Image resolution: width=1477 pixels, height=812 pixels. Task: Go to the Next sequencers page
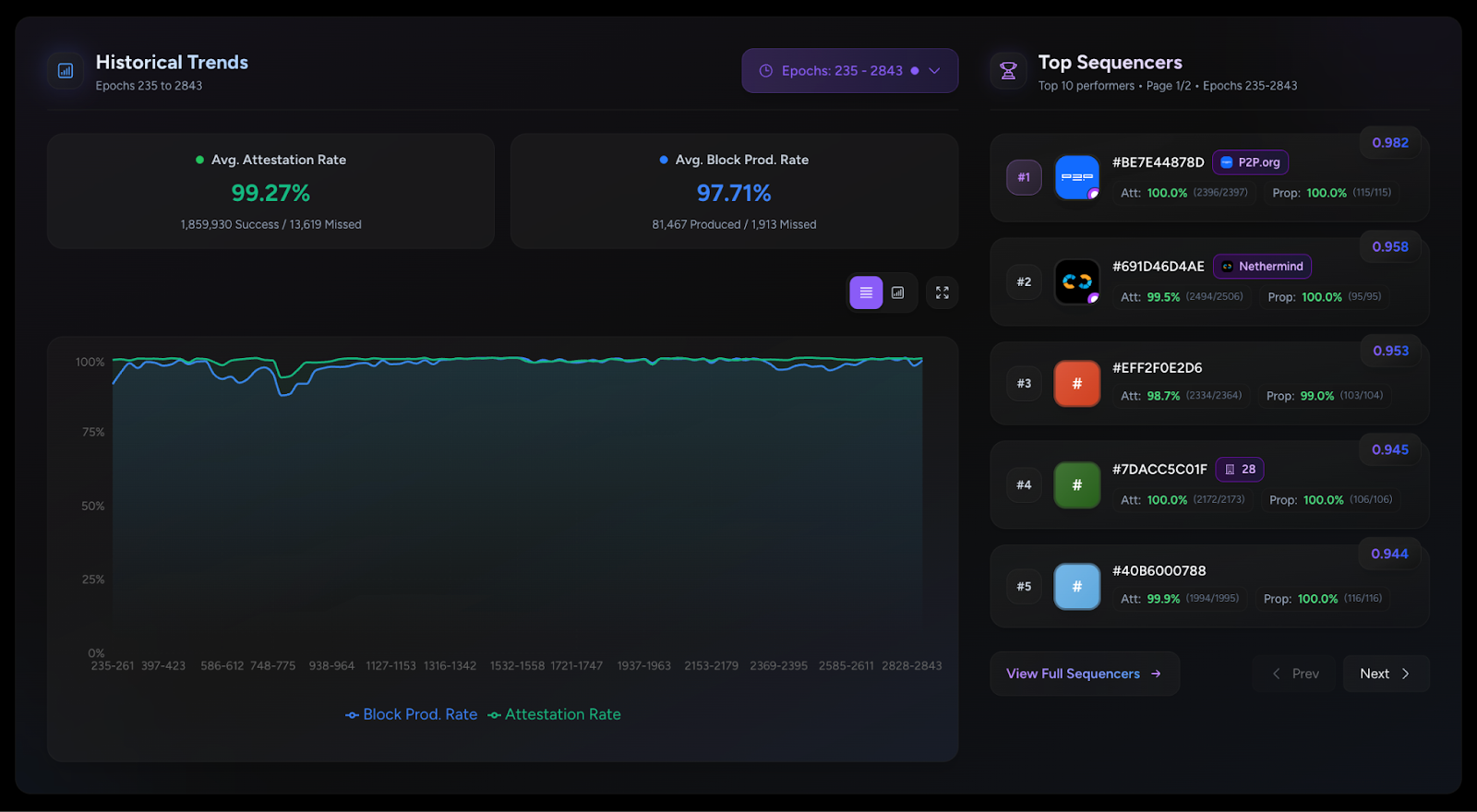coord(1386,674)
